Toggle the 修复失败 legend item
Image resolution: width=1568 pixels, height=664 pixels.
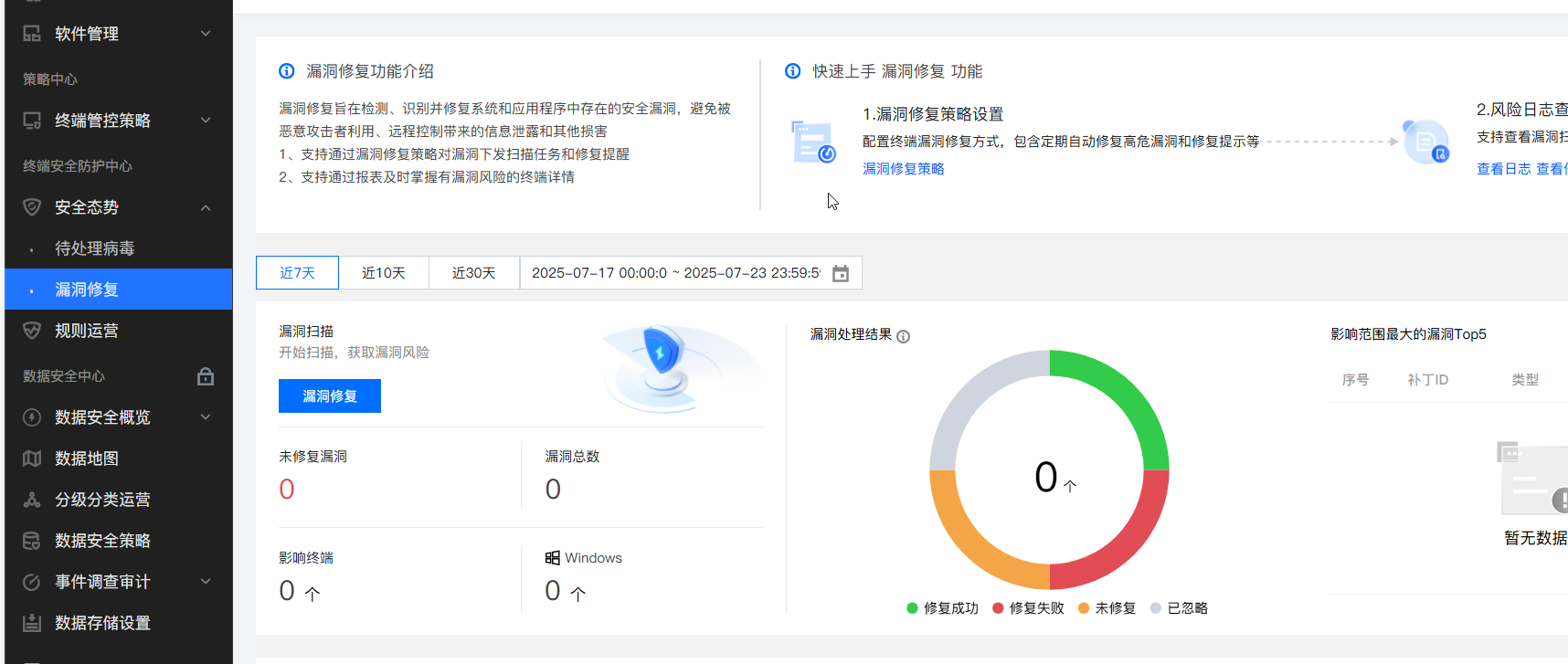tap(1028, 608)
